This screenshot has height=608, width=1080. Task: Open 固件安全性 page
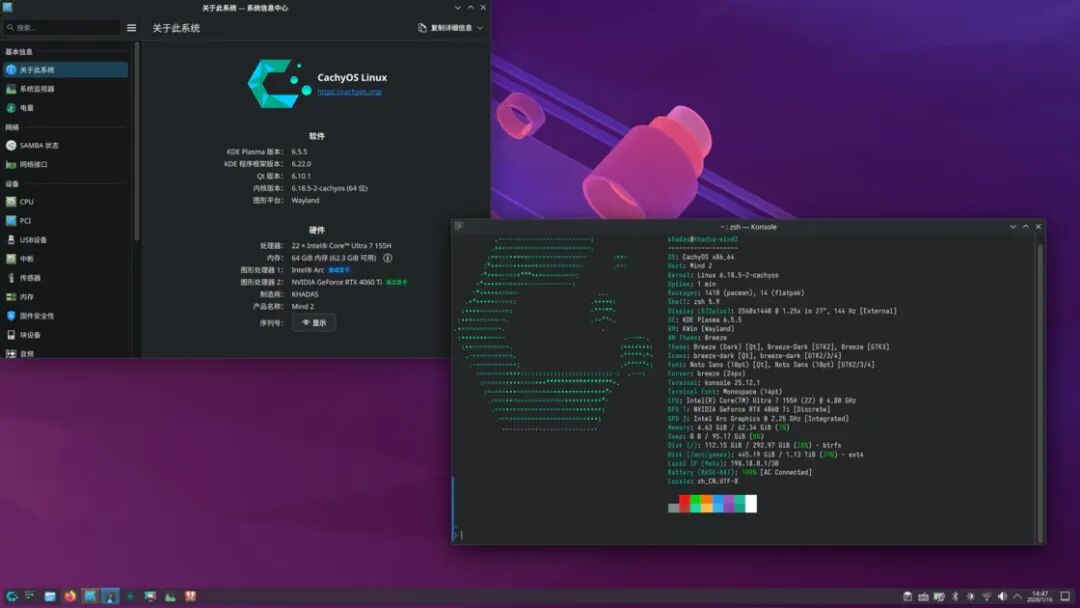tap(65, 315)
